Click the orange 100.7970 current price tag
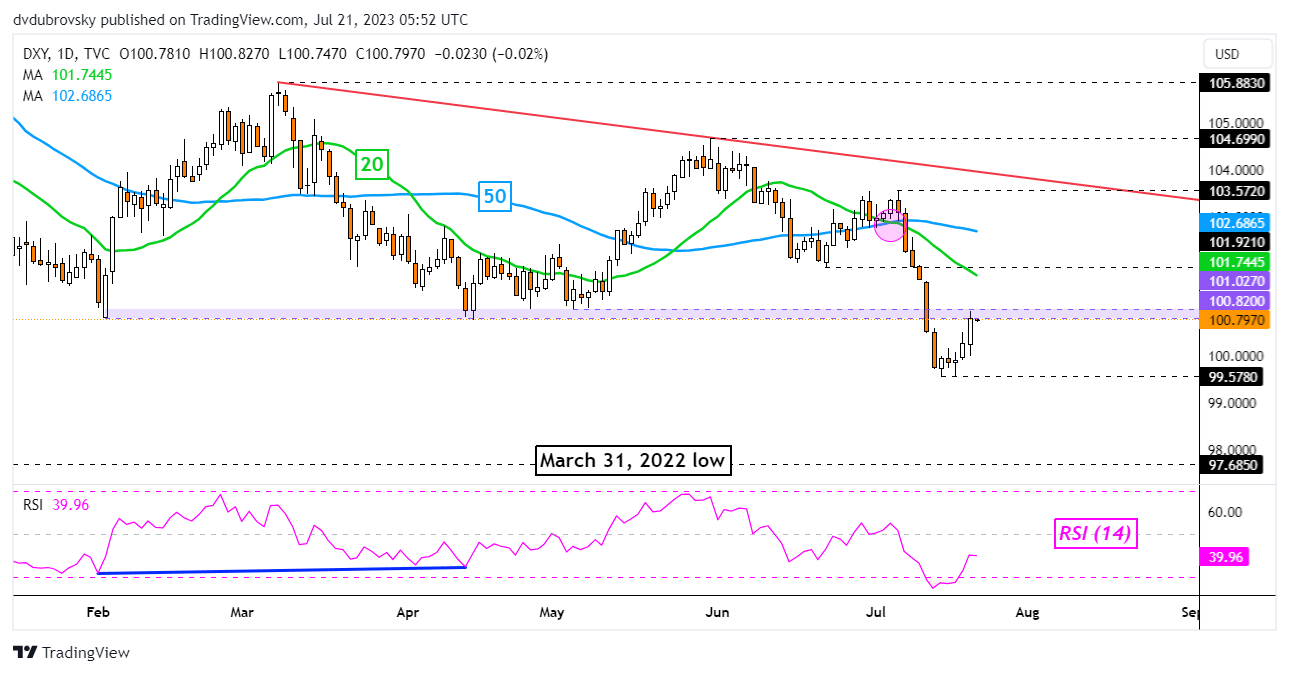The width and height of the screenshot is (1289, 674). coord(1235,320)
